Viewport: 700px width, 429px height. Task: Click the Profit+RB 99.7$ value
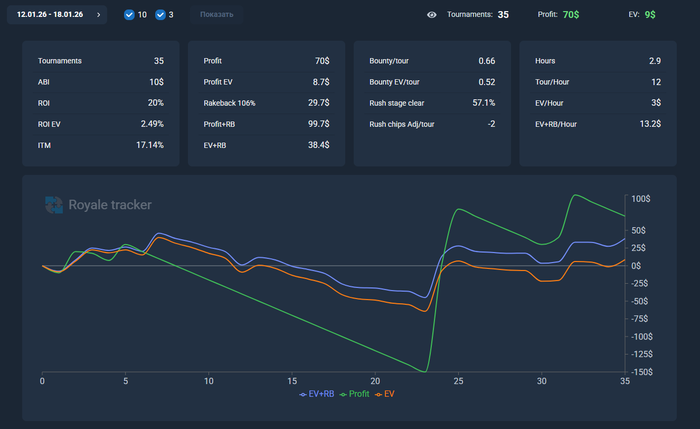click(319, 124)
